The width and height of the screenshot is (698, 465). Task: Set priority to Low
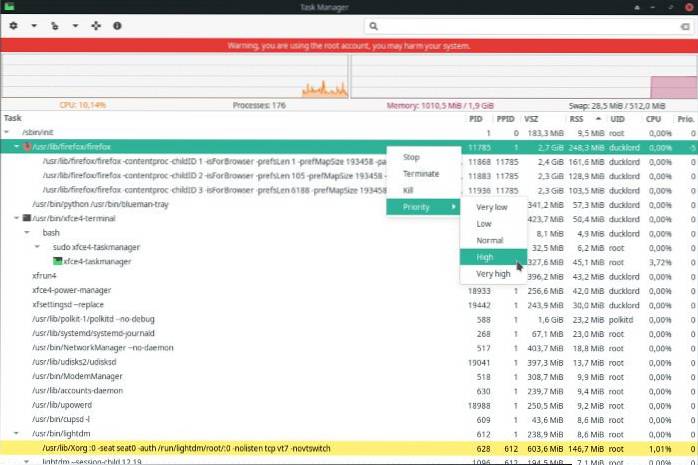coord(494,224)
